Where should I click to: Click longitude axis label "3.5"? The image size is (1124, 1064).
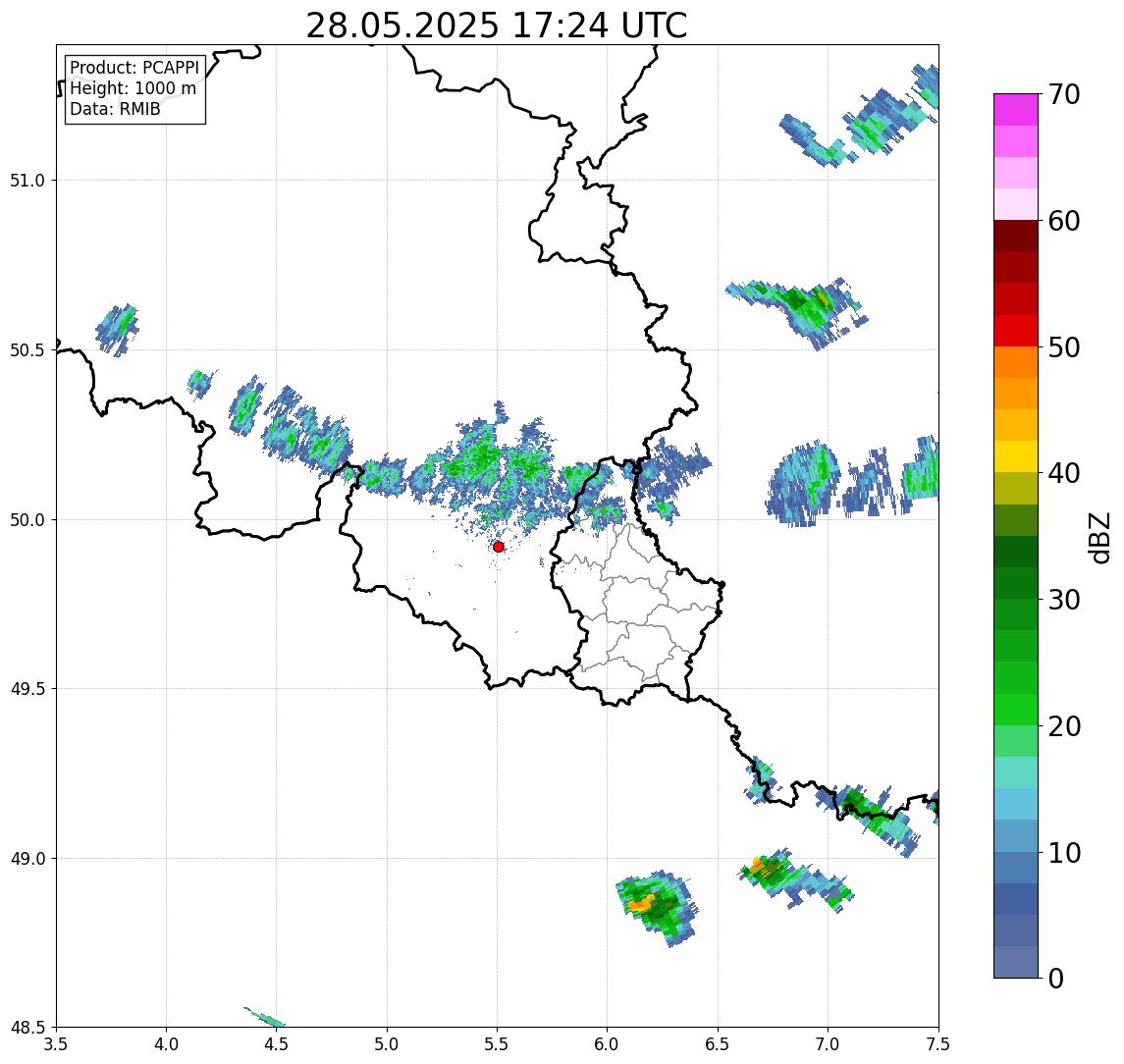[x=56, y=1043]
